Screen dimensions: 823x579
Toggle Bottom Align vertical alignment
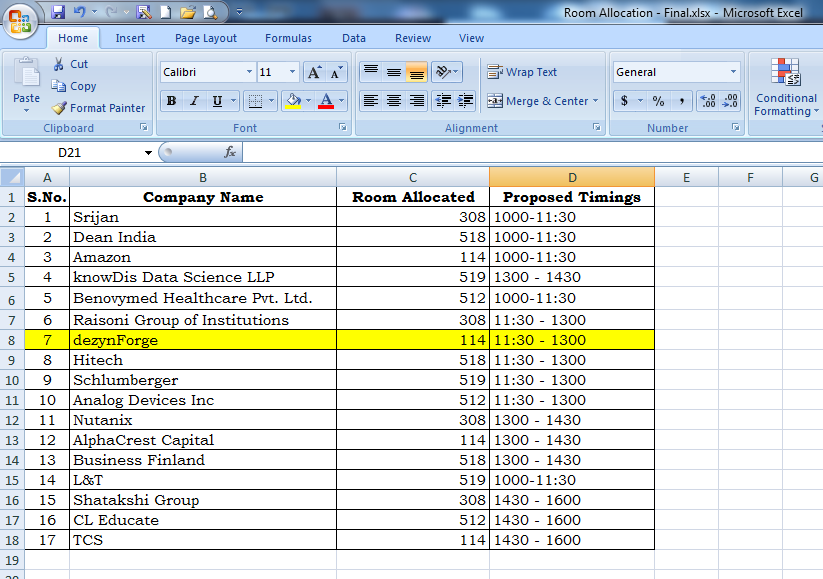coord(417,72)
